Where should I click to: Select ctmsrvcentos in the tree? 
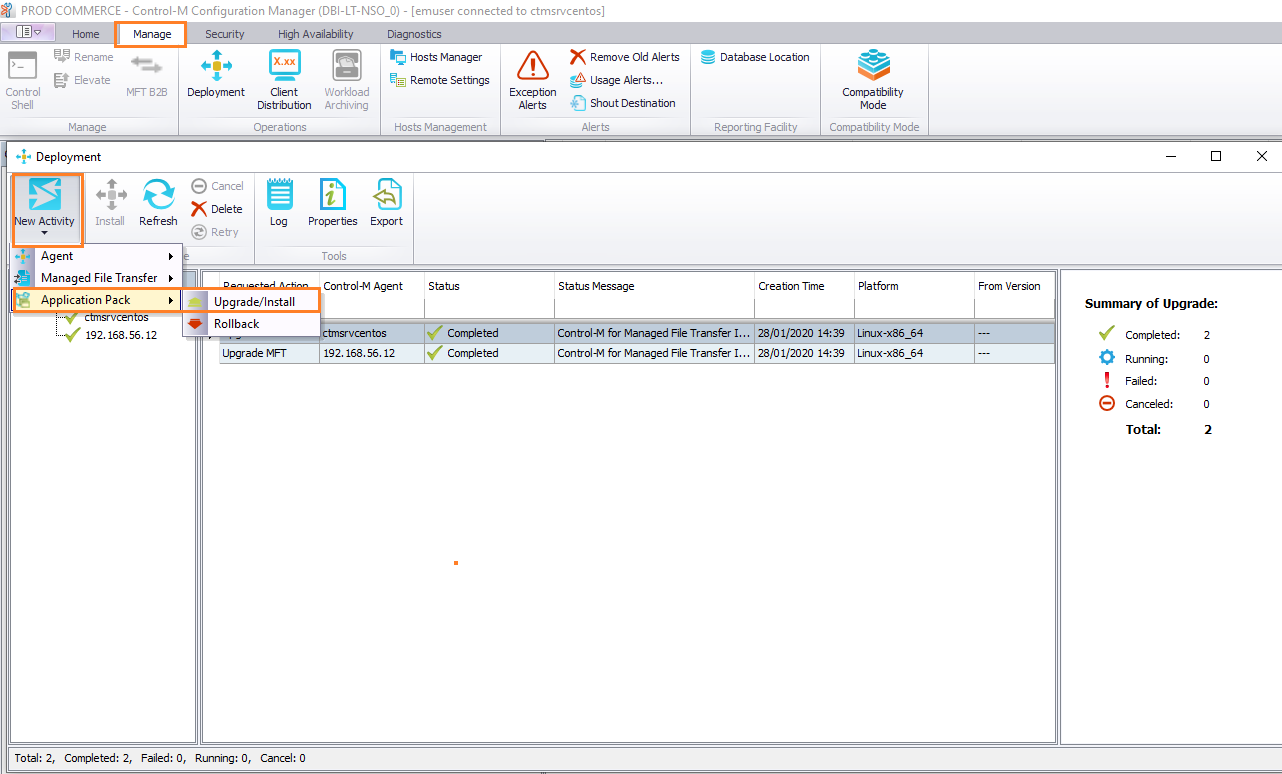[x=116, y=317]
